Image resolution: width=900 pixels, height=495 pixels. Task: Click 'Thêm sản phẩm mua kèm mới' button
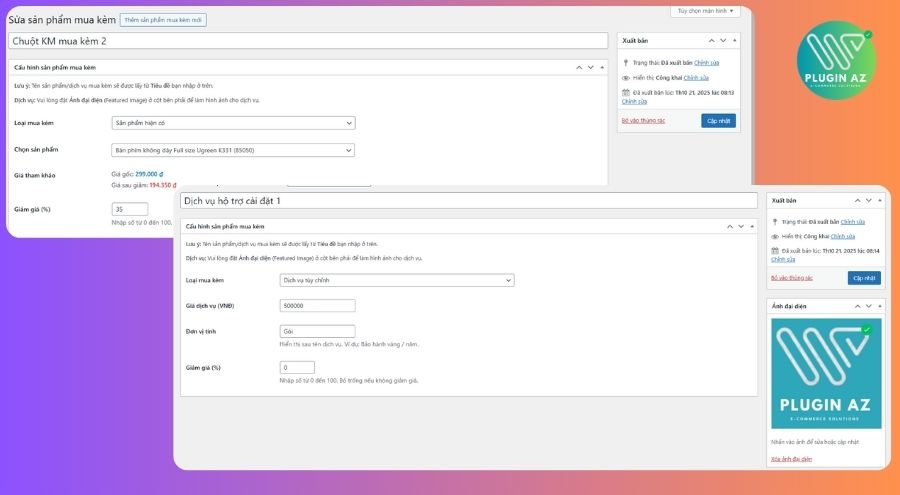click(x=163, y=20)
